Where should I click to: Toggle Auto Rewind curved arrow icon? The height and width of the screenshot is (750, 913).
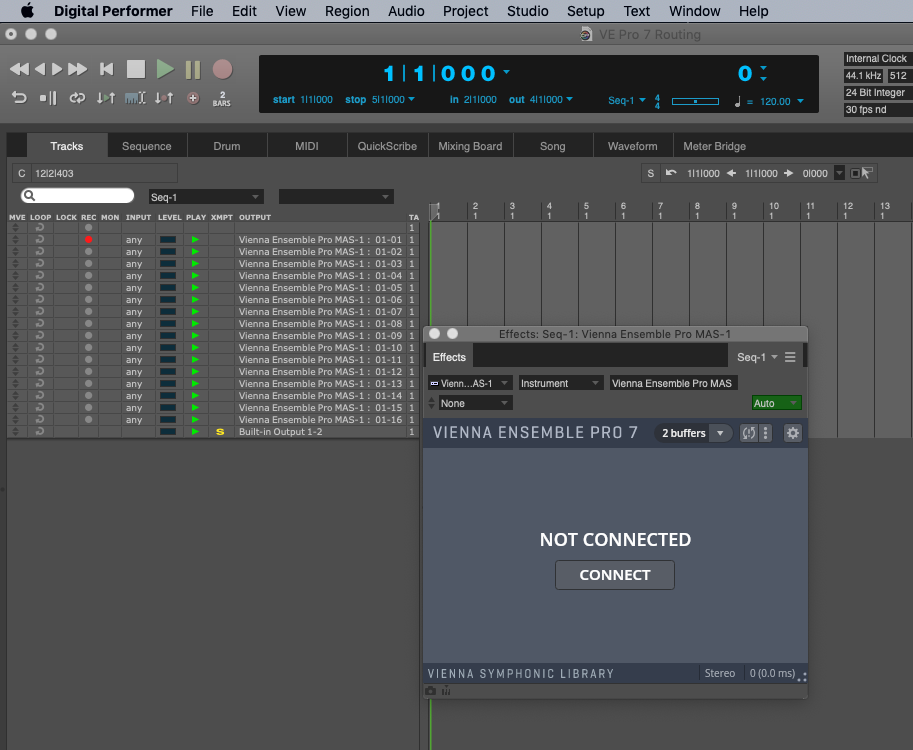pyautogui.click(x=19, y=98)
